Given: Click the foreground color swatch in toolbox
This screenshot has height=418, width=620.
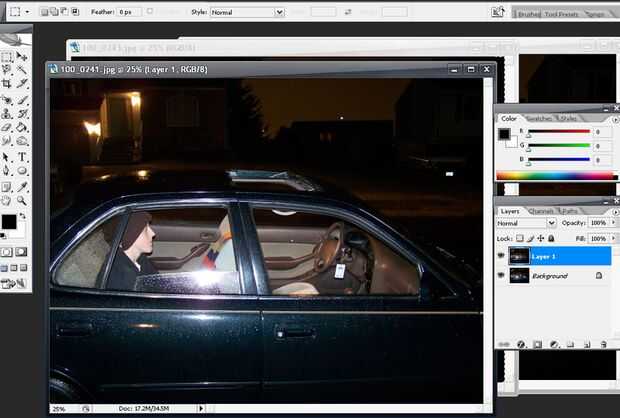Looking at the screenshot, I should pyautogui.click(x=9, y=222).
